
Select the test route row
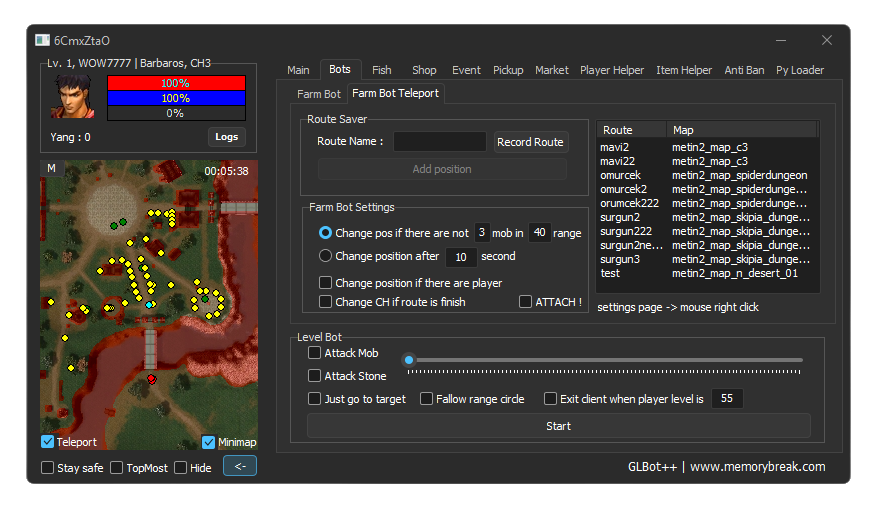click(x=707, y=273)
